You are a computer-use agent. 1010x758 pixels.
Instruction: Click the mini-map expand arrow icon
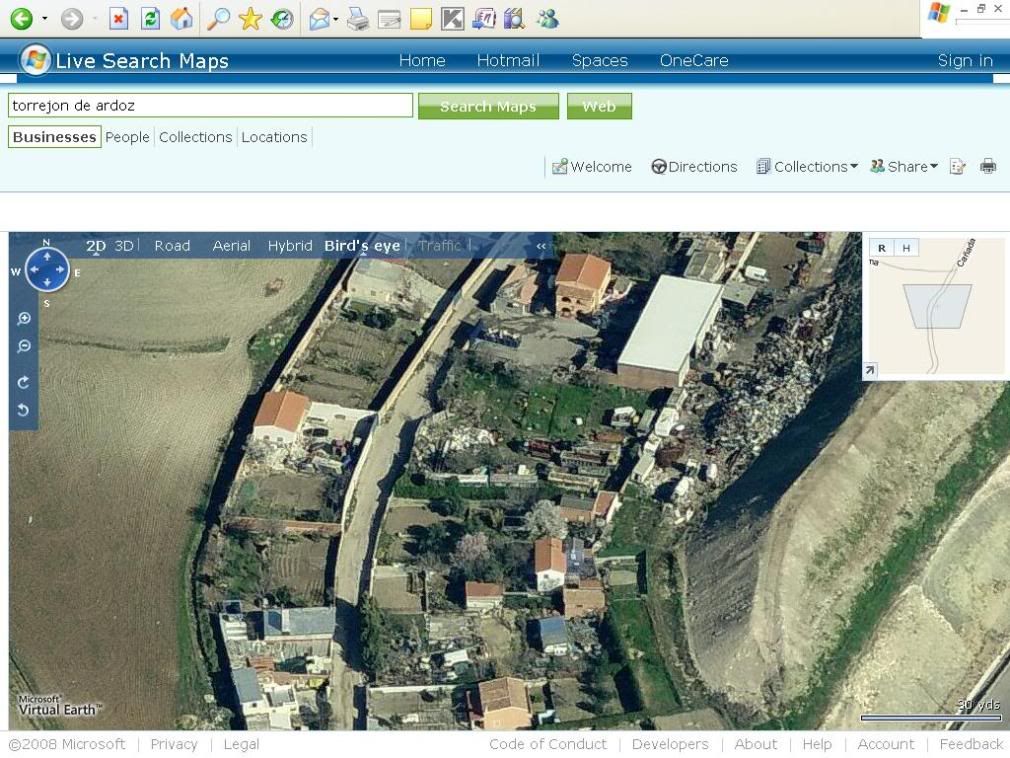click(870, 371)
